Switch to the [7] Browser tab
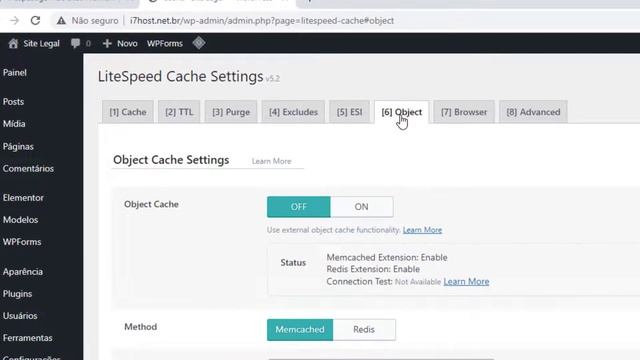 click(464, 112)
